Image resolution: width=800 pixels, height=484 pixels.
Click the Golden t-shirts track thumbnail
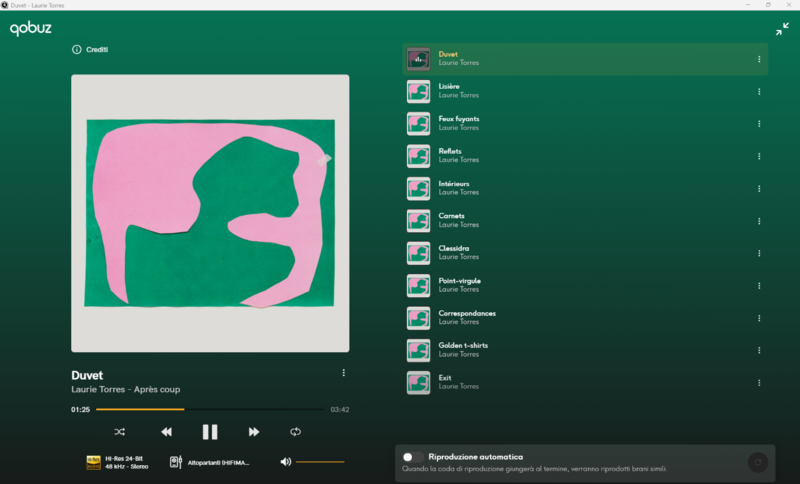418,350
